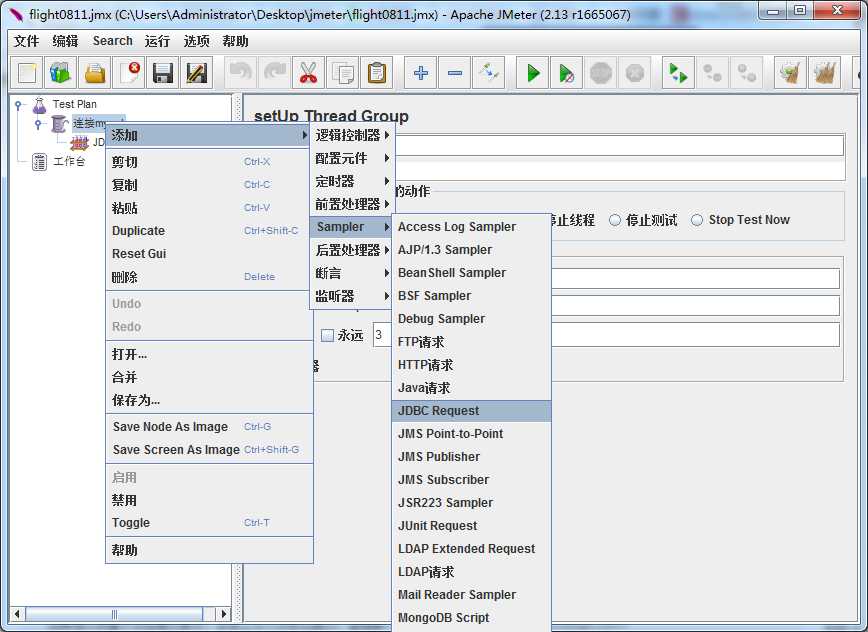Screen dimensions: 868x632
Task: Choose BeanShell Sampler entry
Action: [x=472, y=273]
